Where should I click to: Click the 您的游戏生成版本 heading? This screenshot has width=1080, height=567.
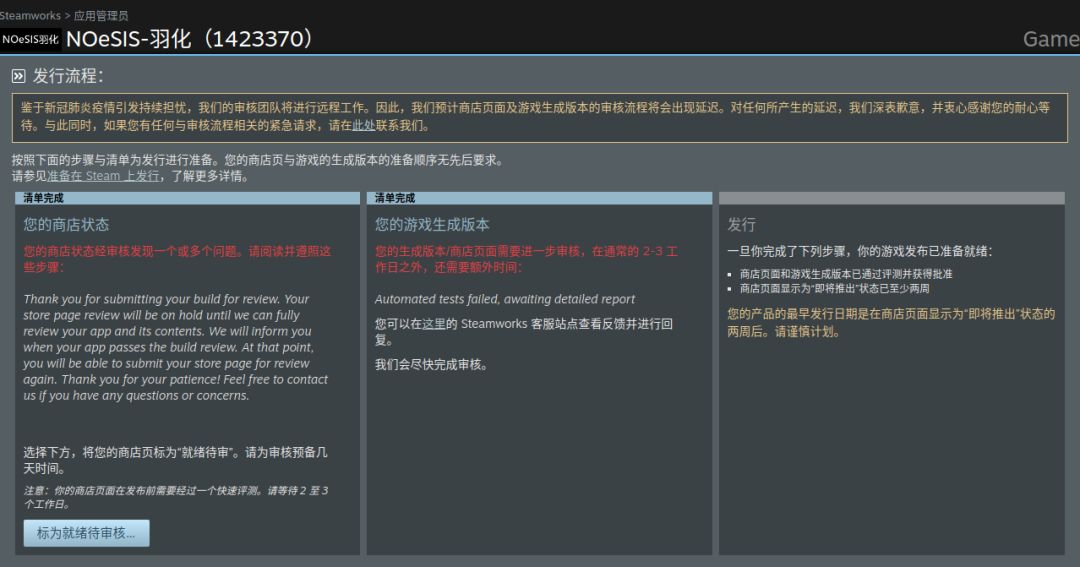click(432, 225)
